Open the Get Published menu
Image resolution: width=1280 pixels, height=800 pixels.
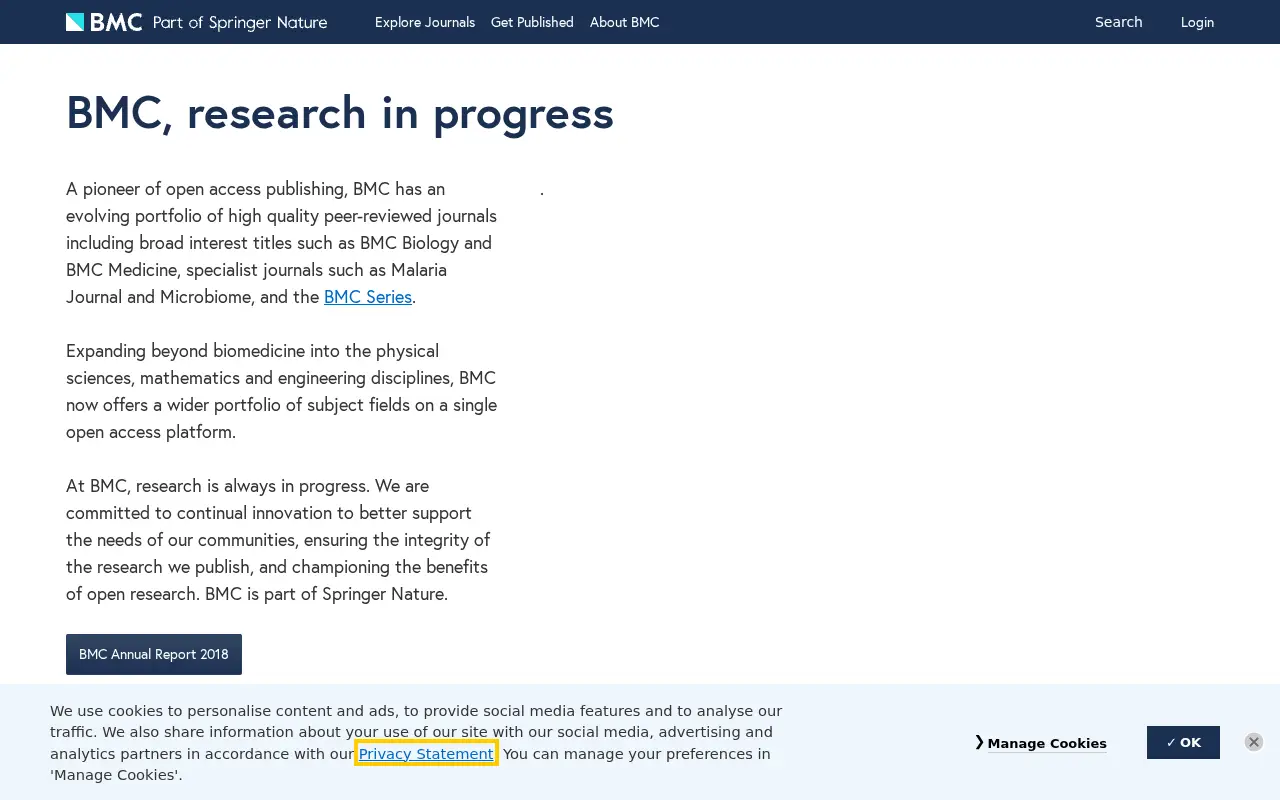pos(532,22)
